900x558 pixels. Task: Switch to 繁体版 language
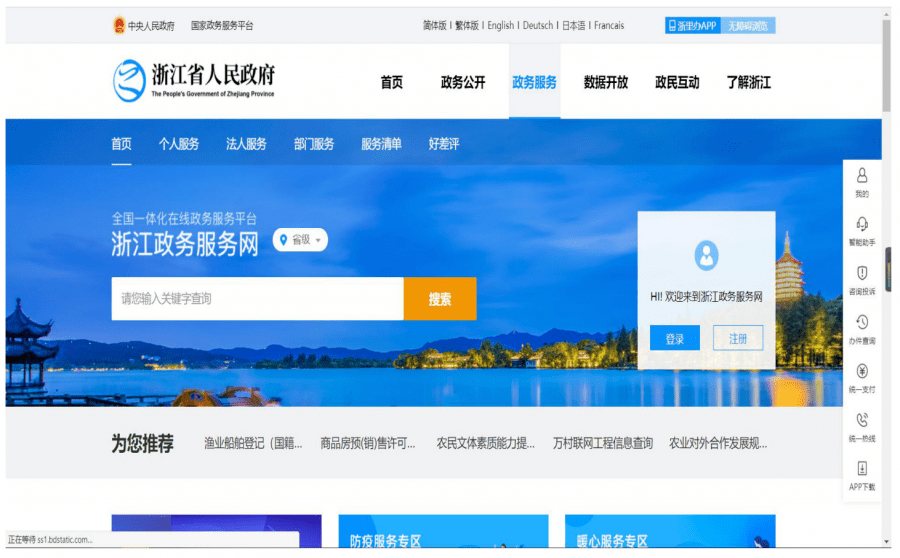[467, 25]
